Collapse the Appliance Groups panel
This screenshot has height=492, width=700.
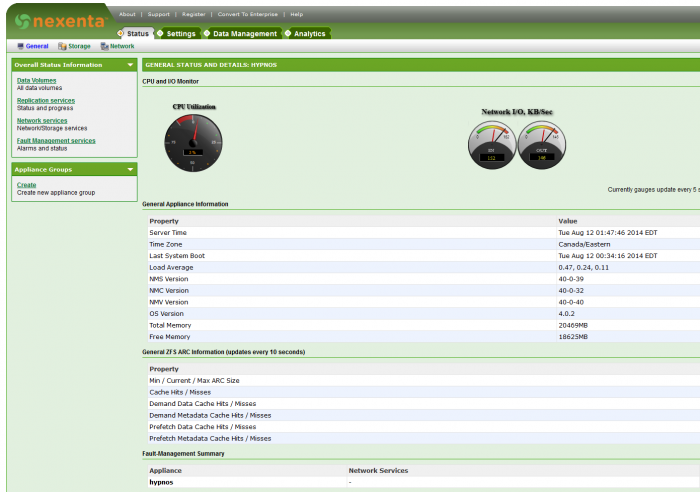pyautogui.click(x=130, y=169)
